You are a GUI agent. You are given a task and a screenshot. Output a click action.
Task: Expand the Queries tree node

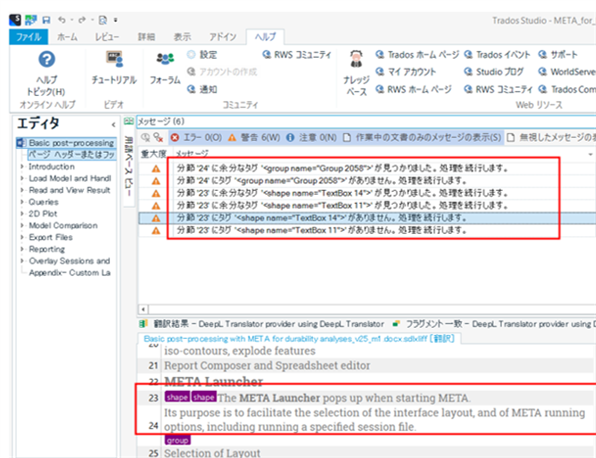(22, 202)
